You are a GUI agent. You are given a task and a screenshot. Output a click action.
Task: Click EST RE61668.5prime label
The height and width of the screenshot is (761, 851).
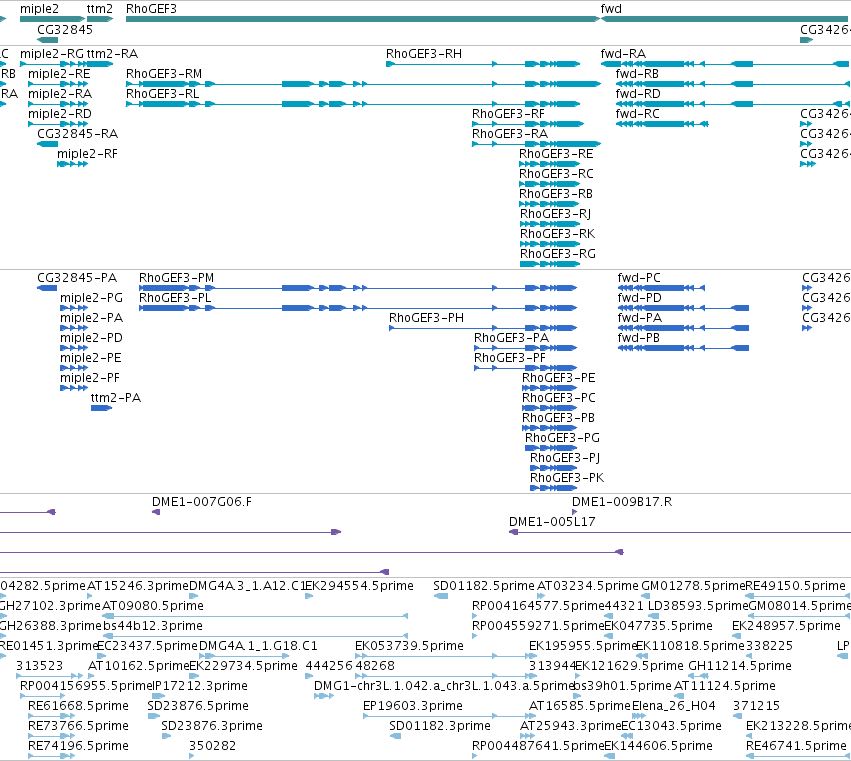pyautogui.click(x=78, y=706)
